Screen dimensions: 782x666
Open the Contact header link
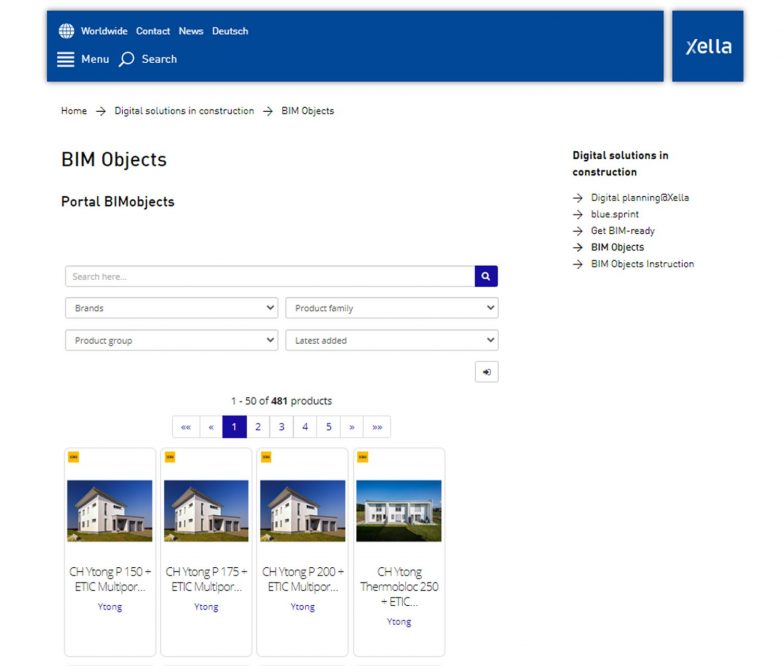pyautogui.click(x=153, y=31)
